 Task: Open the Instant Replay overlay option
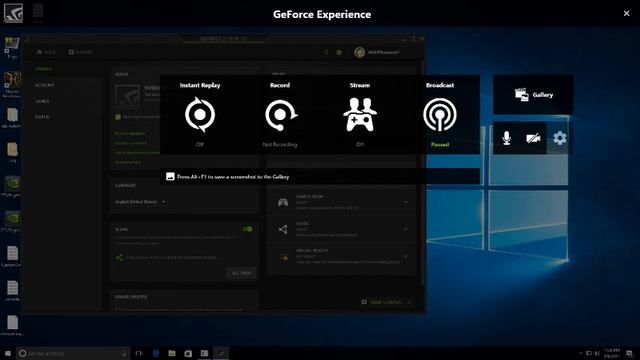point(200,115)
